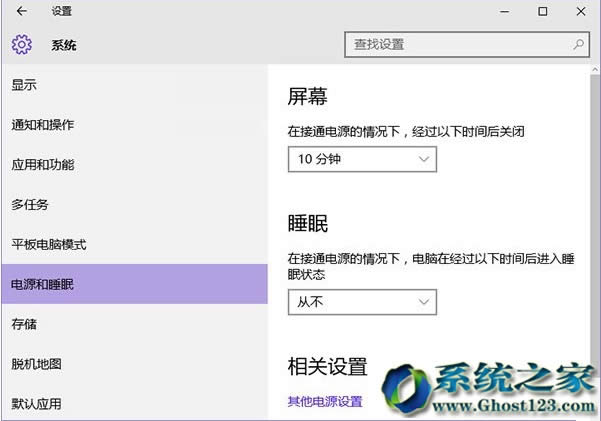Select 电源和睡眠 sidebar item
The width and height of the screenshot is (601, 421).
(x=42, y=285)
